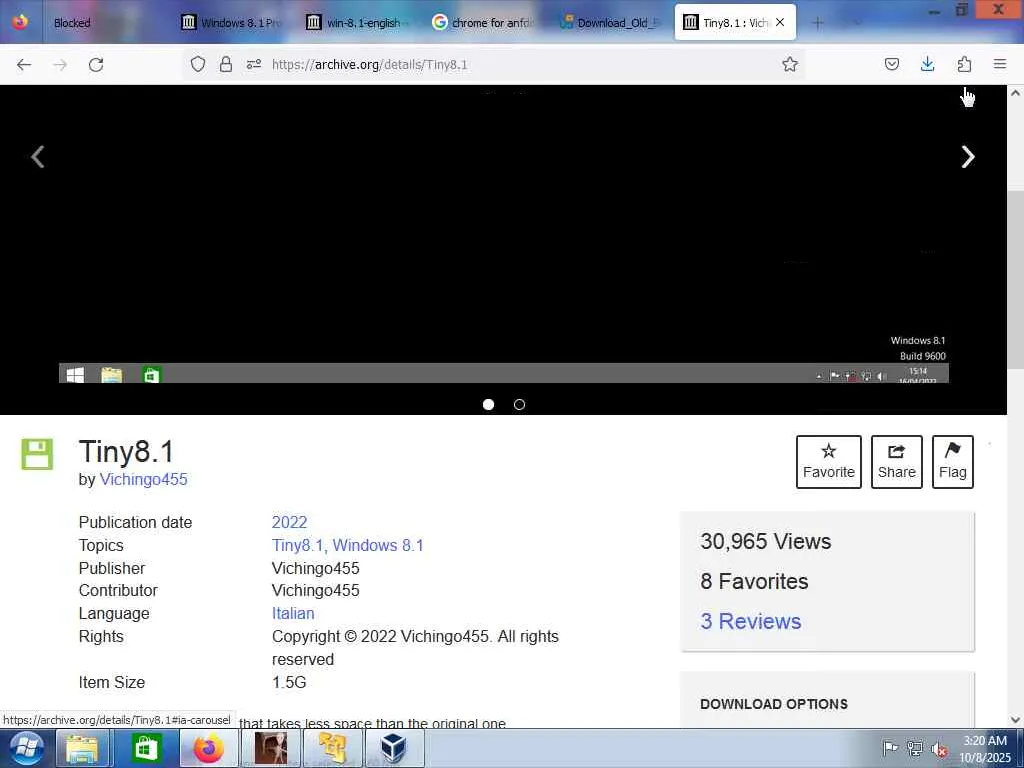Screen dimensions: 1024x768
Task: Bookmark this page with the star icon
Action: pyautogui.click(x=790, y=64)
